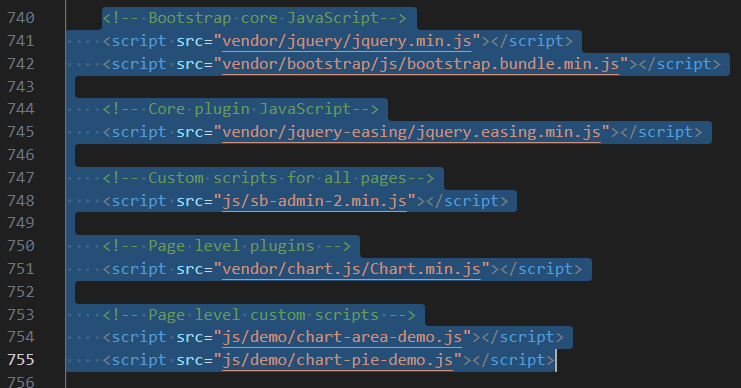Image resolution: width=741 pixels, height=388 pixels.
Task: Click the 'Page level custom scripts' comment
Action: 259,315
